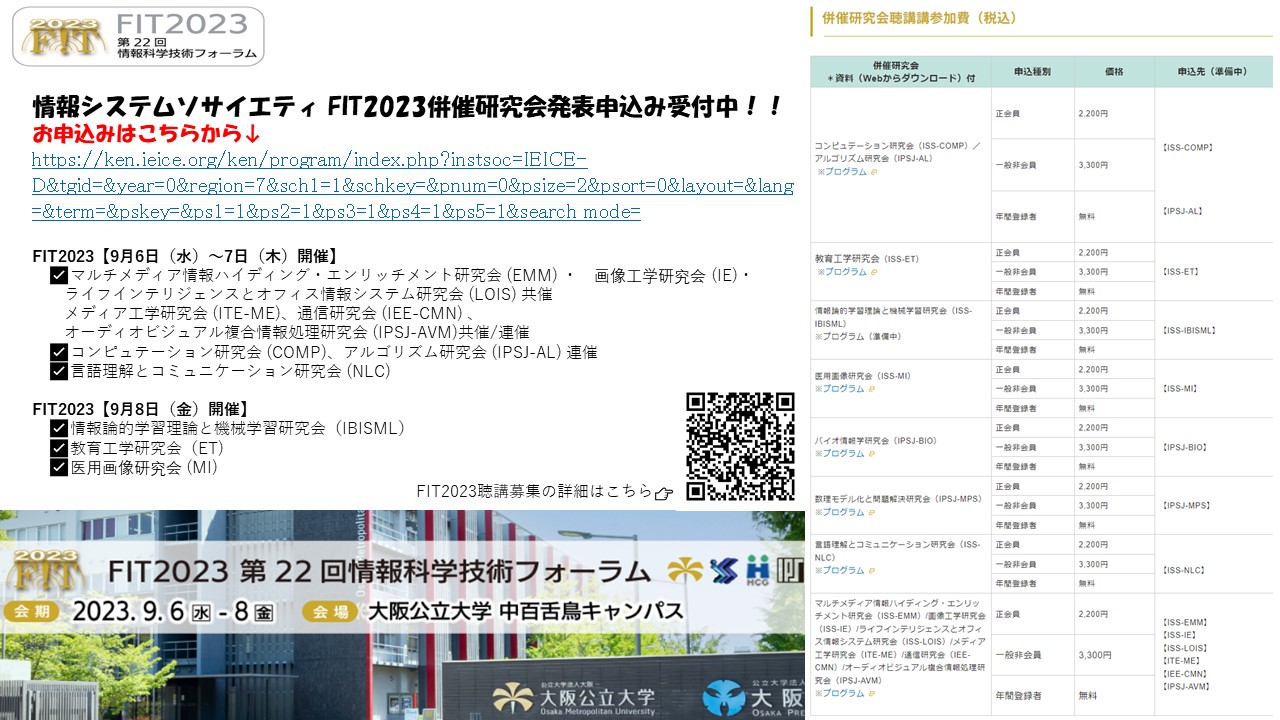Click the green S-shaped logo in the banner

click(723, 572)
